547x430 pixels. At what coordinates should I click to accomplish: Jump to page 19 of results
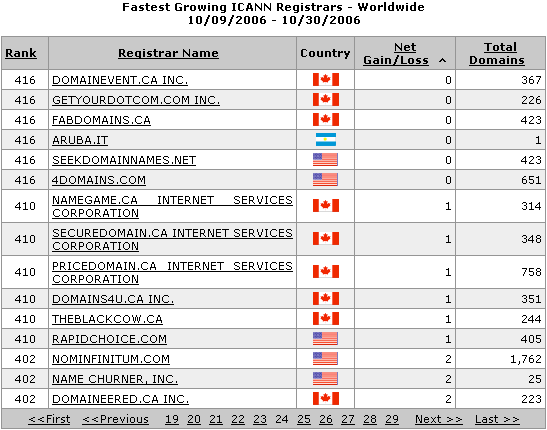(x=172, y=419)
